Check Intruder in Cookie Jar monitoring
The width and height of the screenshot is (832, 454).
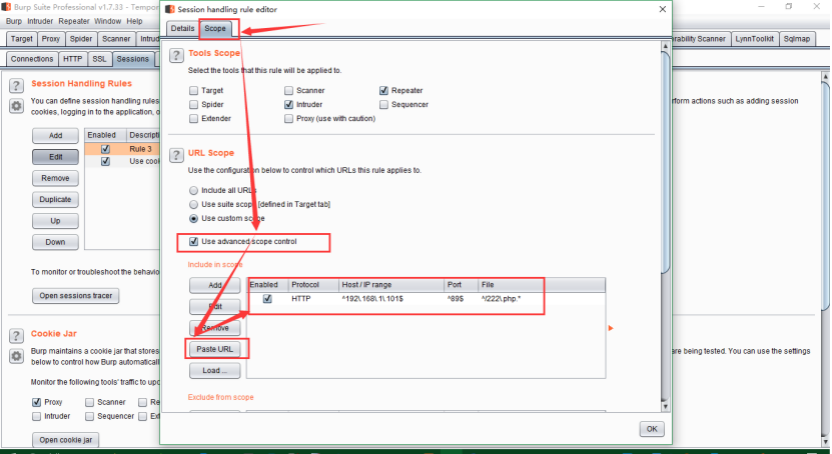click(x=37, y=416)
